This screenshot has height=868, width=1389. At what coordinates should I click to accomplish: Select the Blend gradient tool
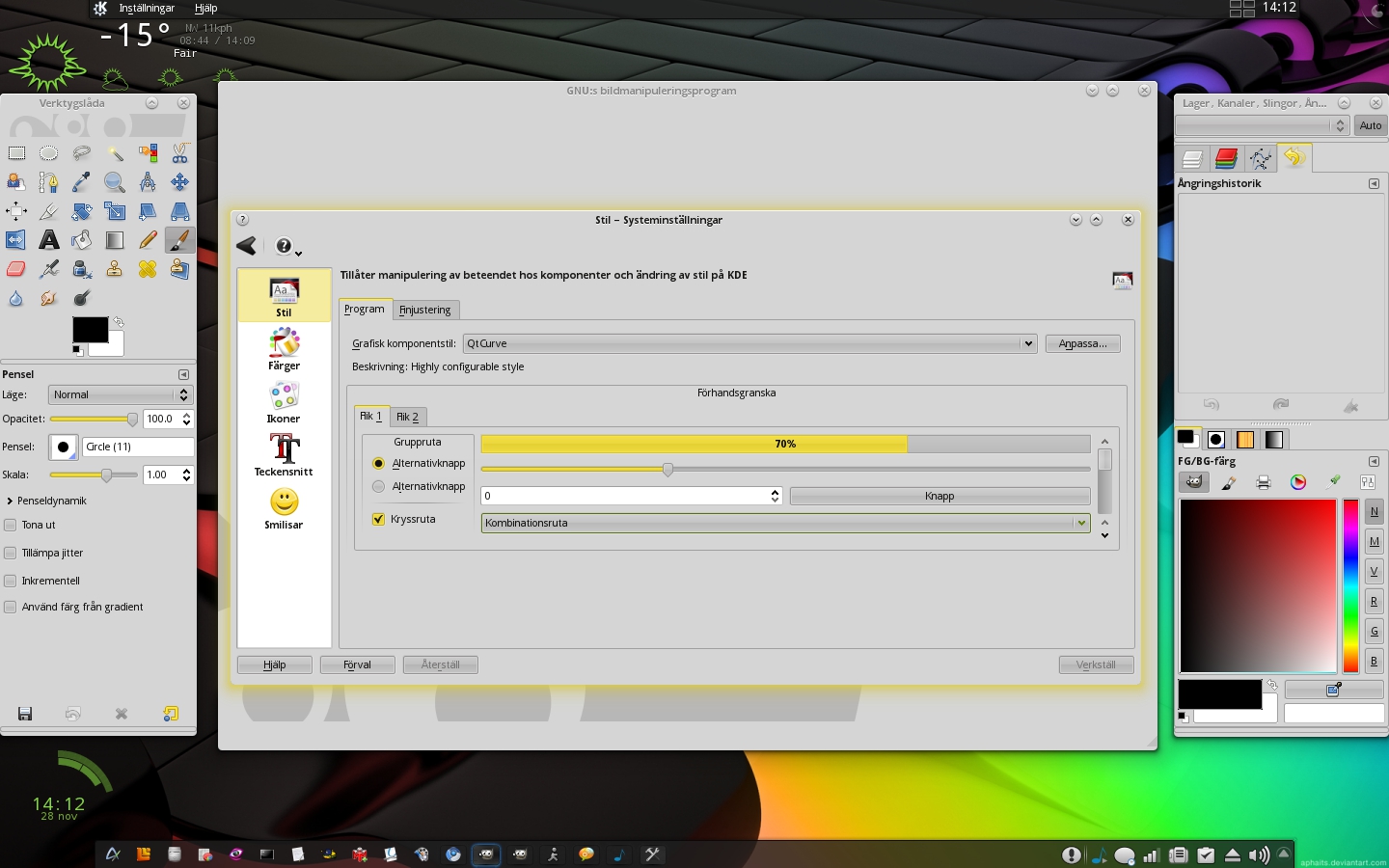click(x=115, y=239)
